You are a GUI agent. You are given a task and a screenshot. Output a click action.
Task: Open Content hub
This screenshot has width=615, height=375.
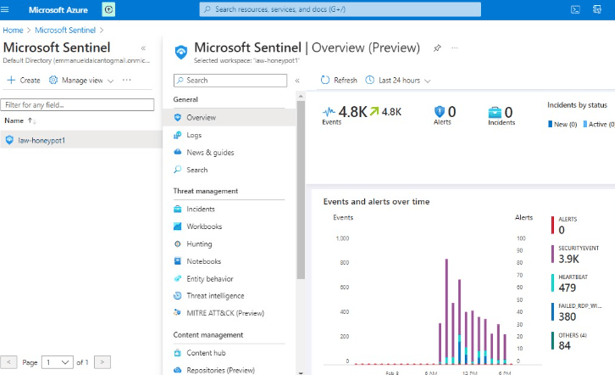pos(206,353)
